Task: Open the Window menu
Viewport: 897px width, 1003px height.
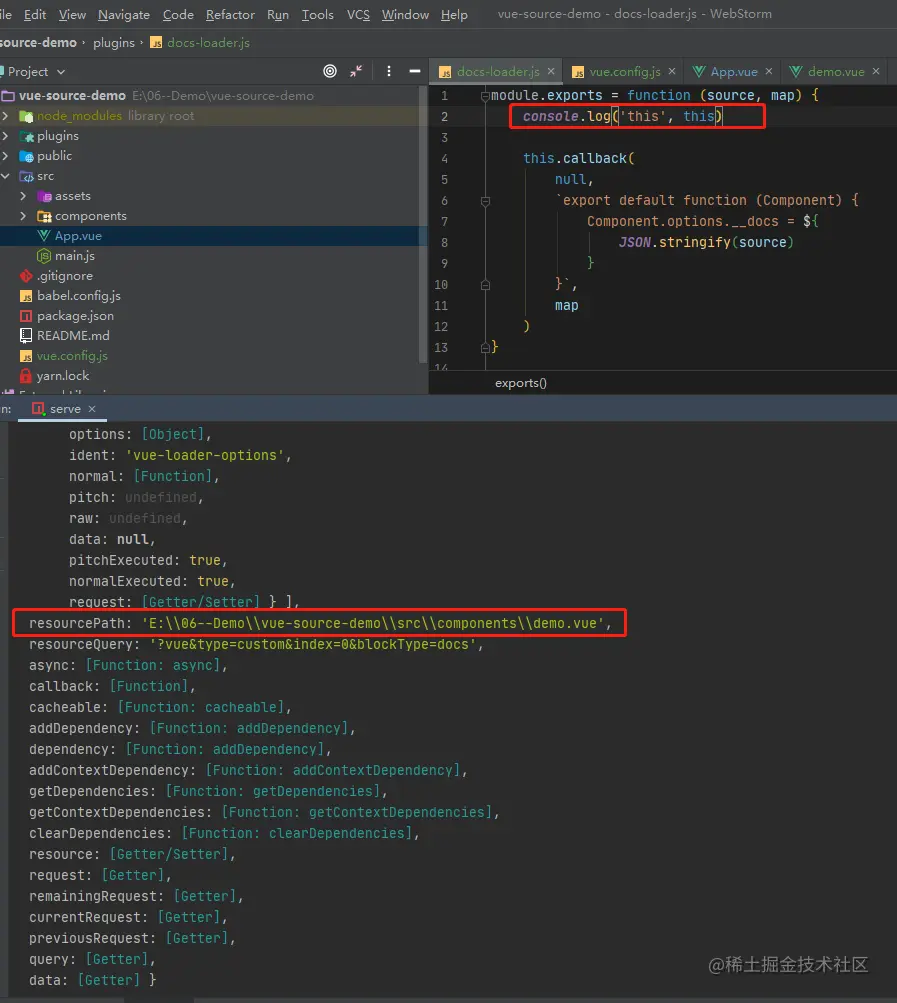Action: (x=405, y=14)
